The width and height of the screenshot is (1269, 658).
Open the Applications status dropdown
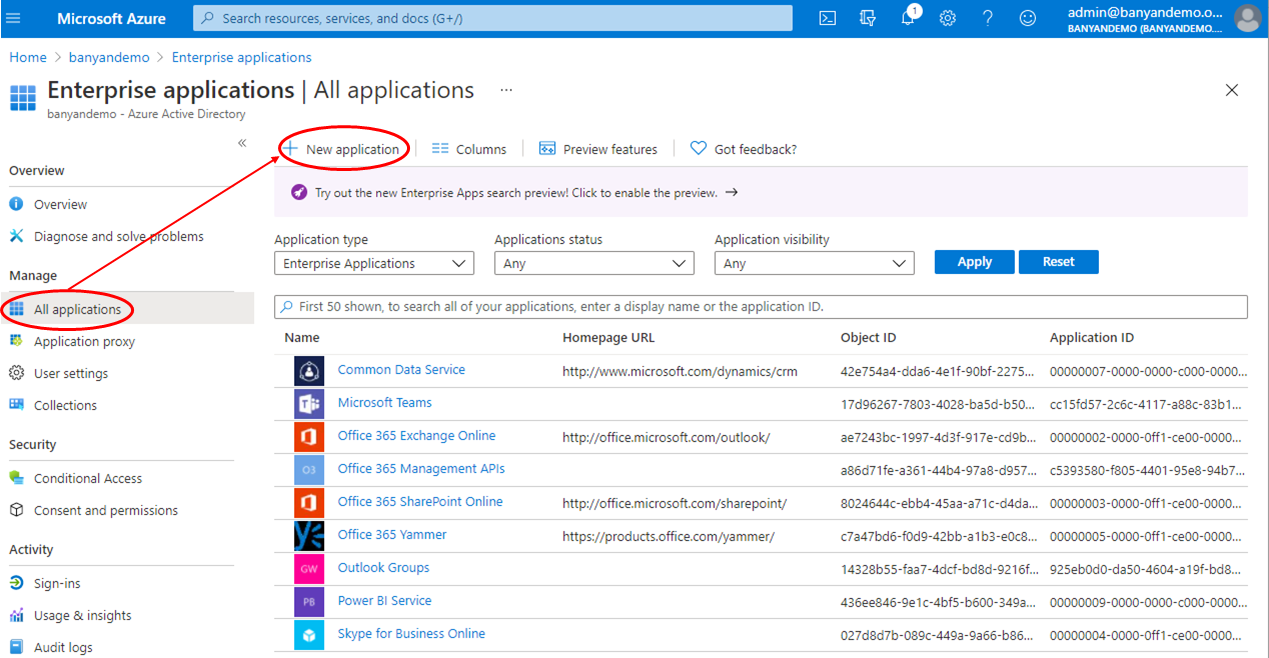[594, 264]
